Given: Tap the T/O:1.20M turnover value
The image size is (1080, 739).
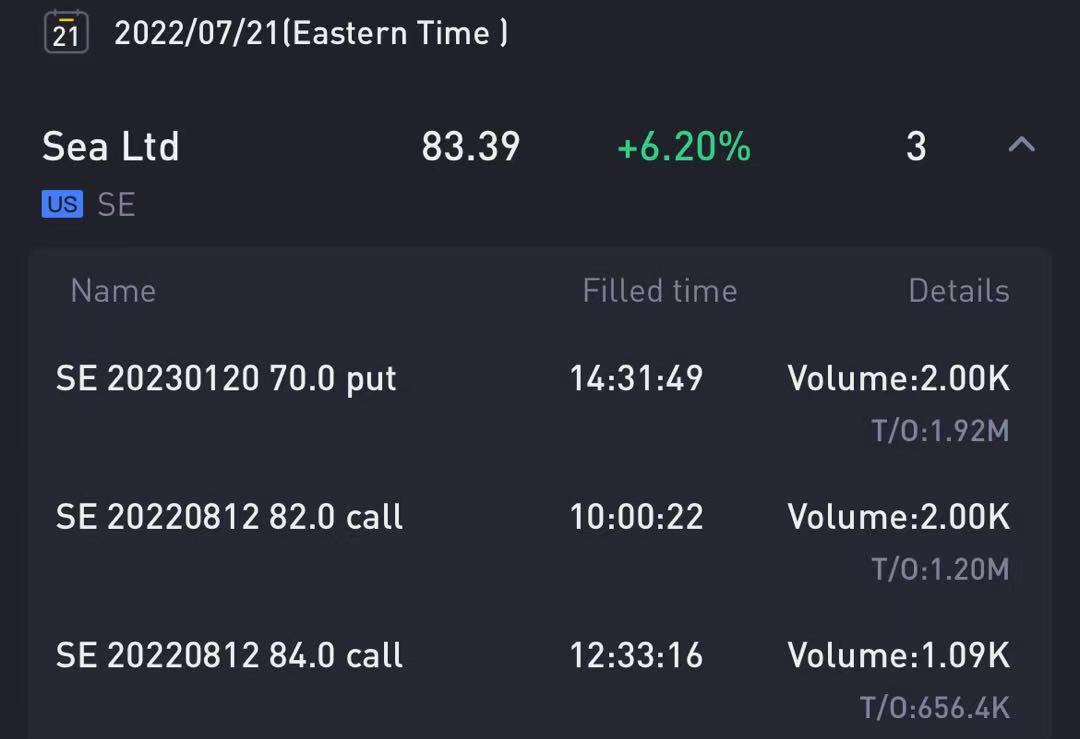Looking at the screenshot, I should pyautogui.click(x=940, y=569).
